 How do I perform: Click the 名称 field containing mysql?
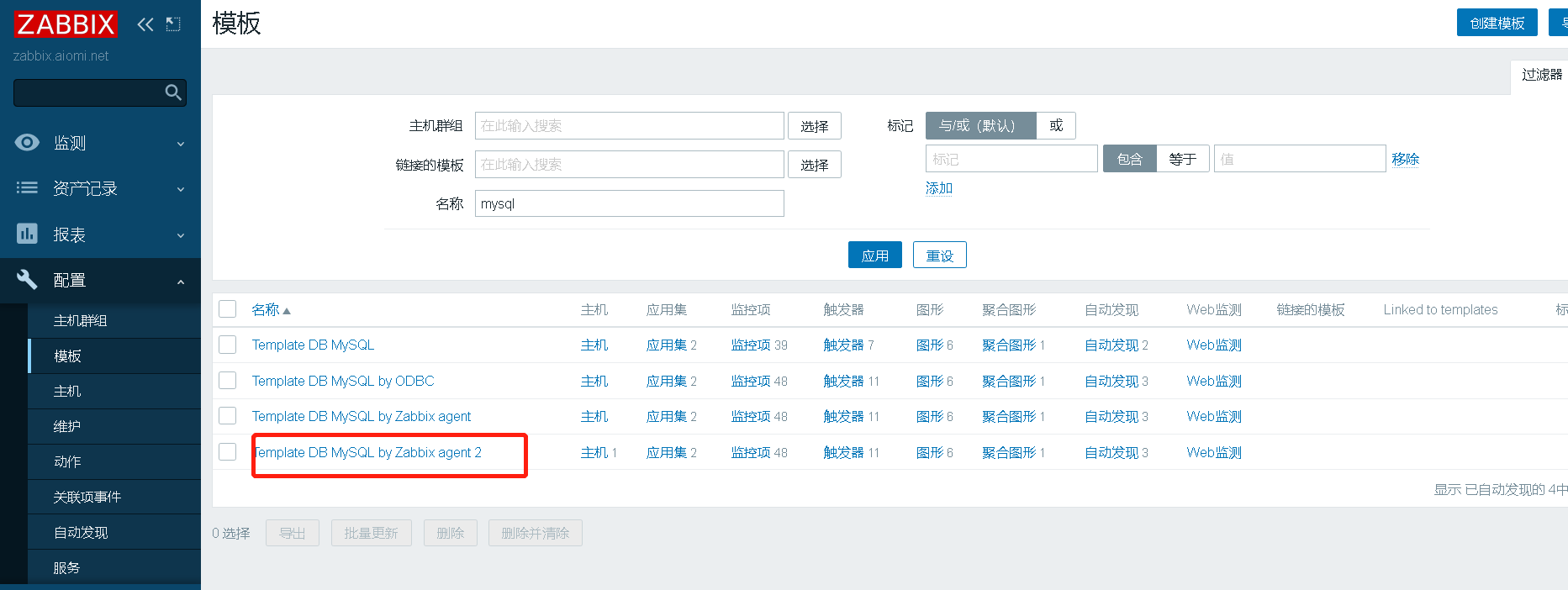(629, 203)
